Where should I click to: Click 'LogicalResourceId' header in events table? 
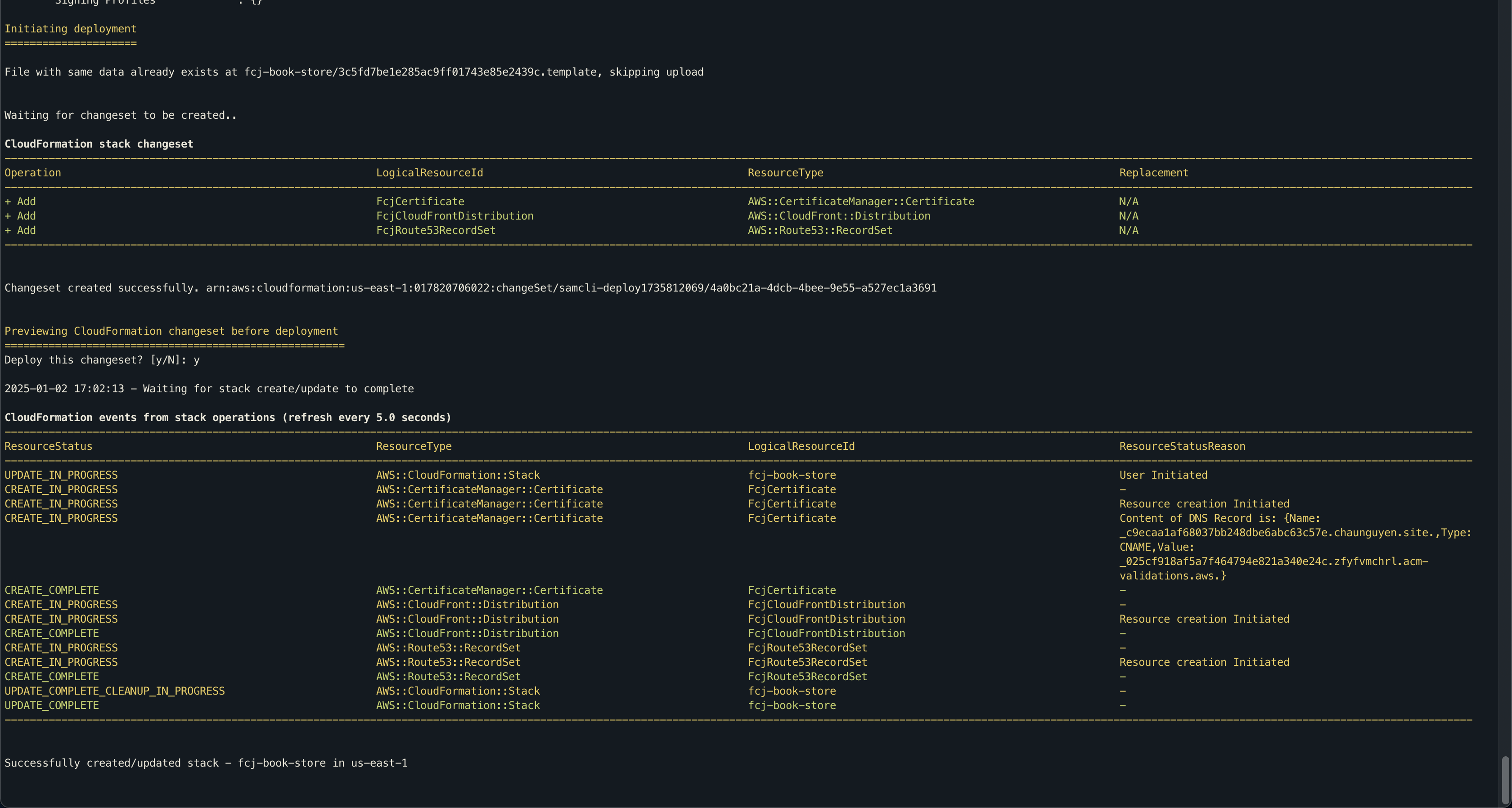click(x=801, y=447)
